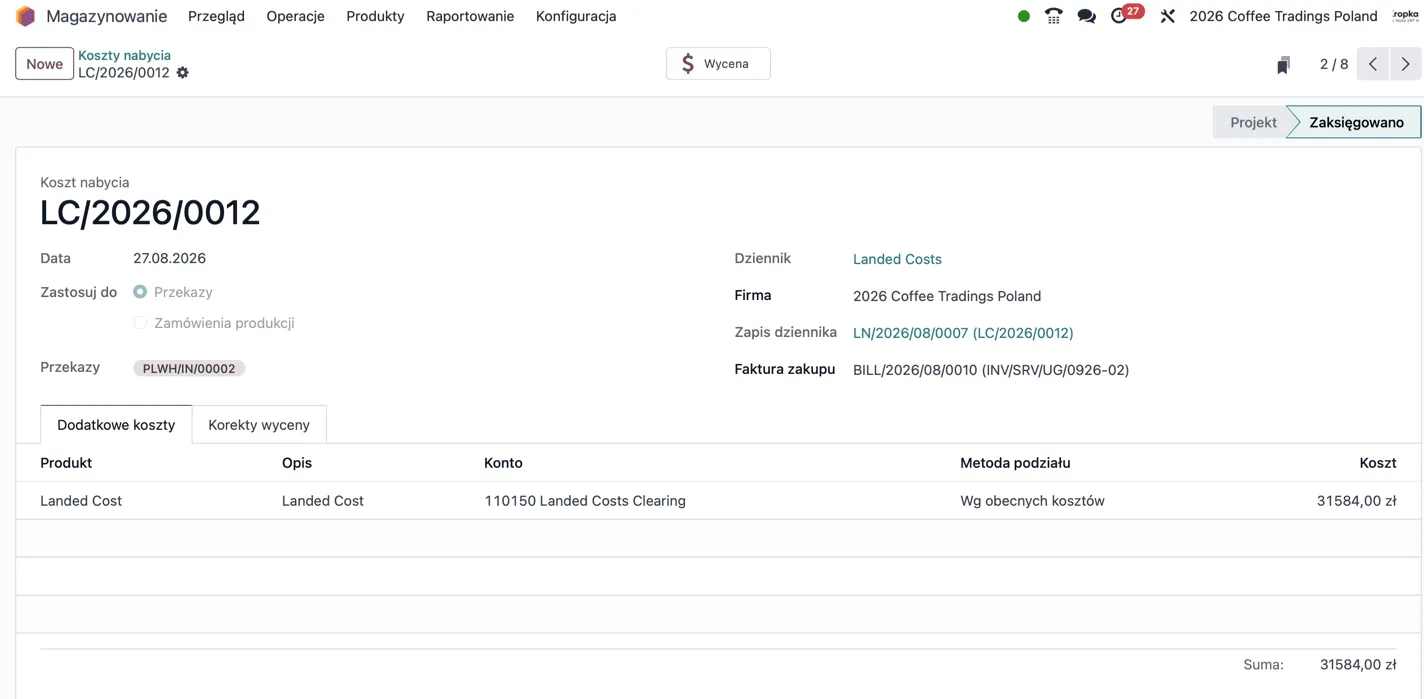Open the Operacje menu
Screen dimensions: 1425x699
295,16
